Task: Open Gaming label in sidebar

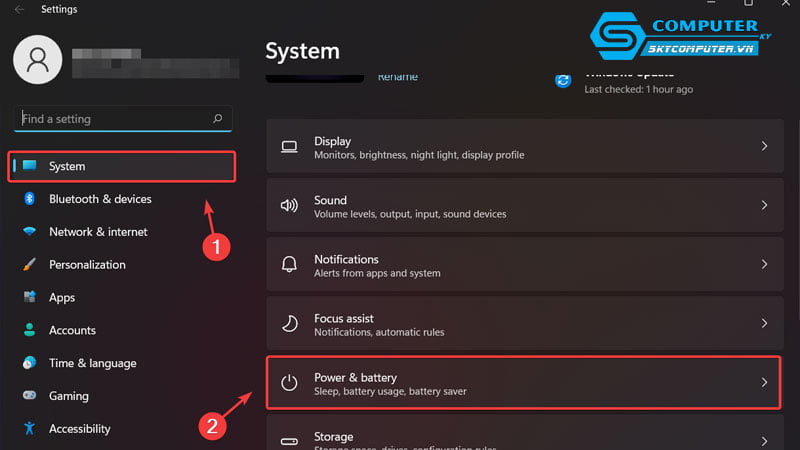Action: pyautogui.click(x=69, y=396)
